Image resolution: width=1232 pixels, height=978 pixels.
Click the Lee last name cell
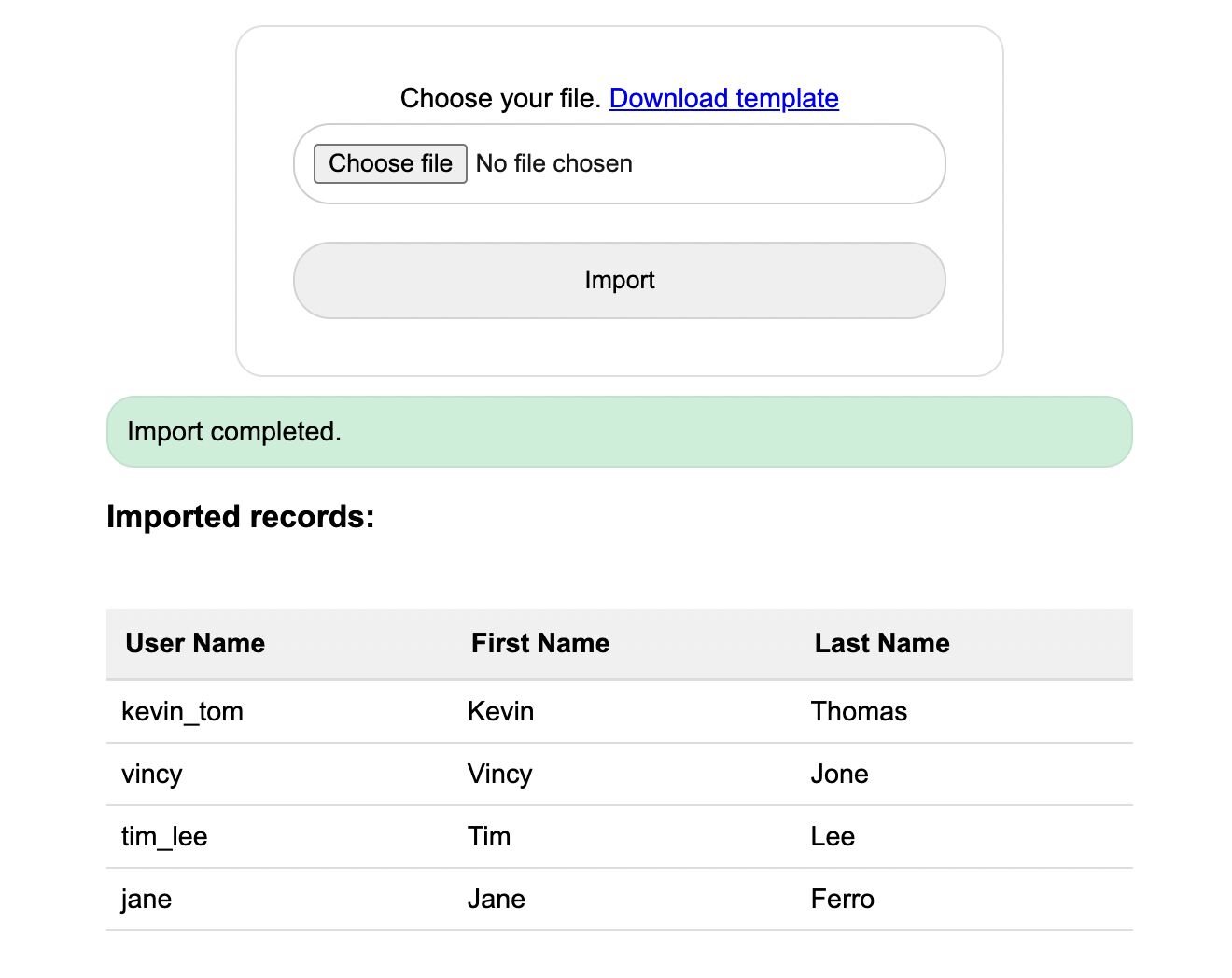(832, 836)
